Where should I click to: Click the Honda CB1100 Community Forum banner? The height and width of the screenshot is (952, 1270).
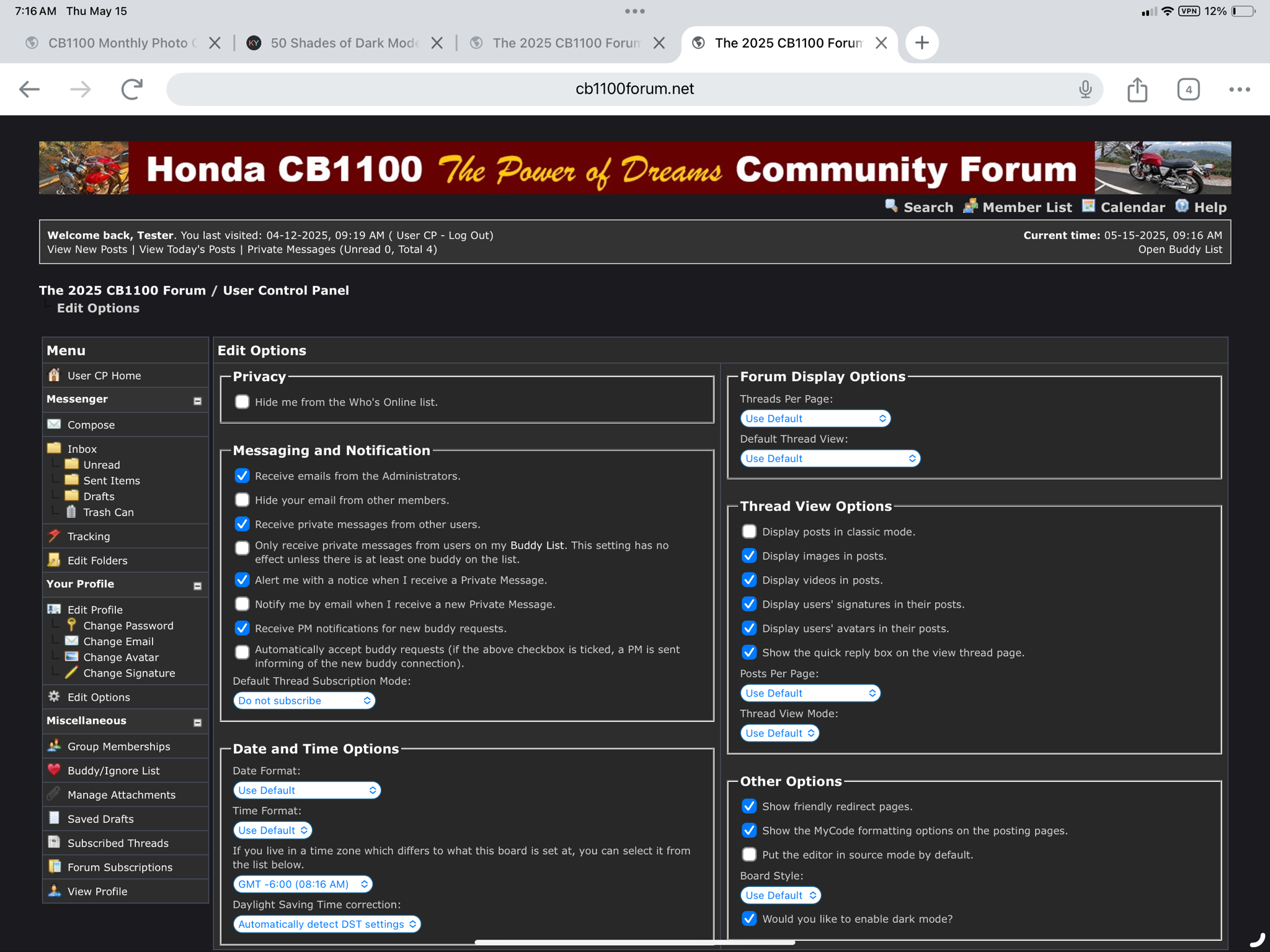634,168
